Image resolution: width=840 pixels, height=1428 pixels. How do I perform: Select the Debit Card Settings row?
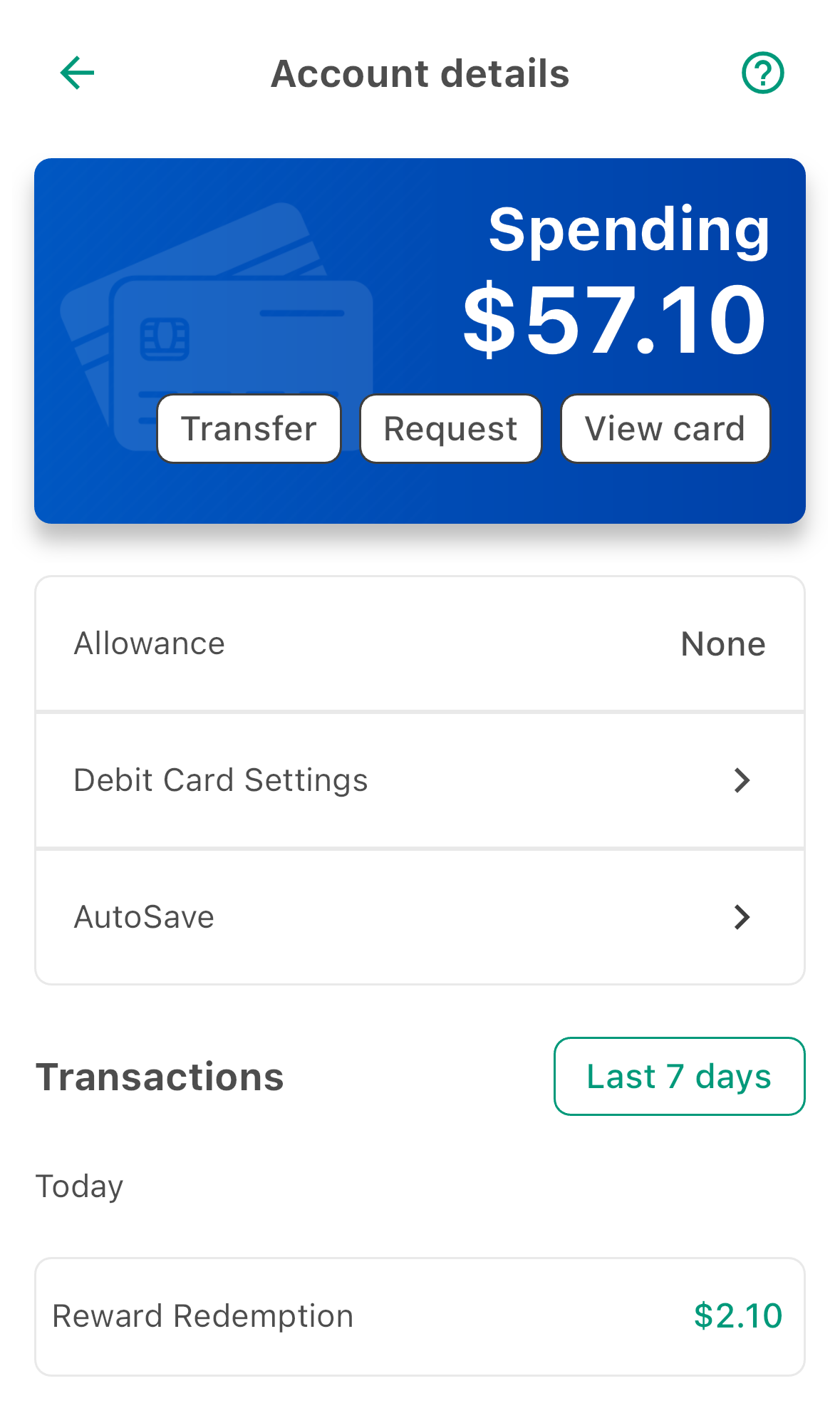click(x=420, y=780)
